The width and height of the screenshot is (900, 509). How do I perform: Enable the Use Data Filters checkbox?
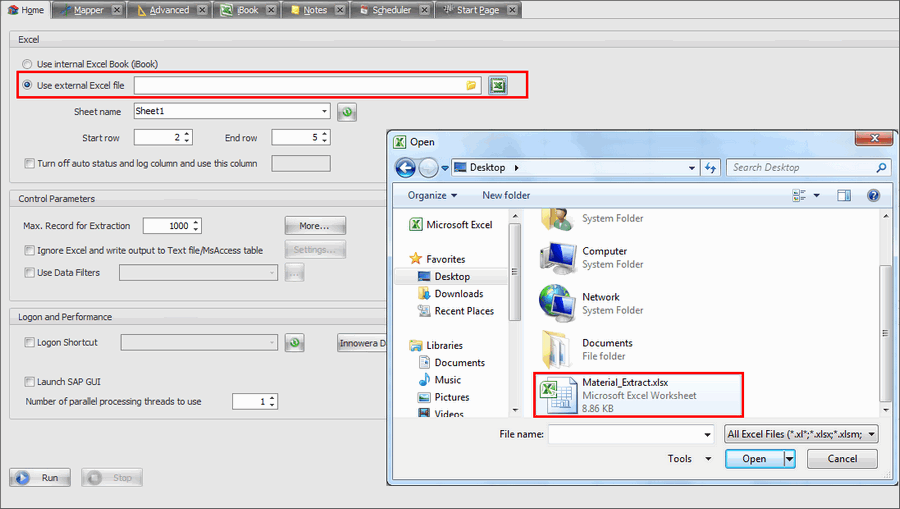pos(29,272)
